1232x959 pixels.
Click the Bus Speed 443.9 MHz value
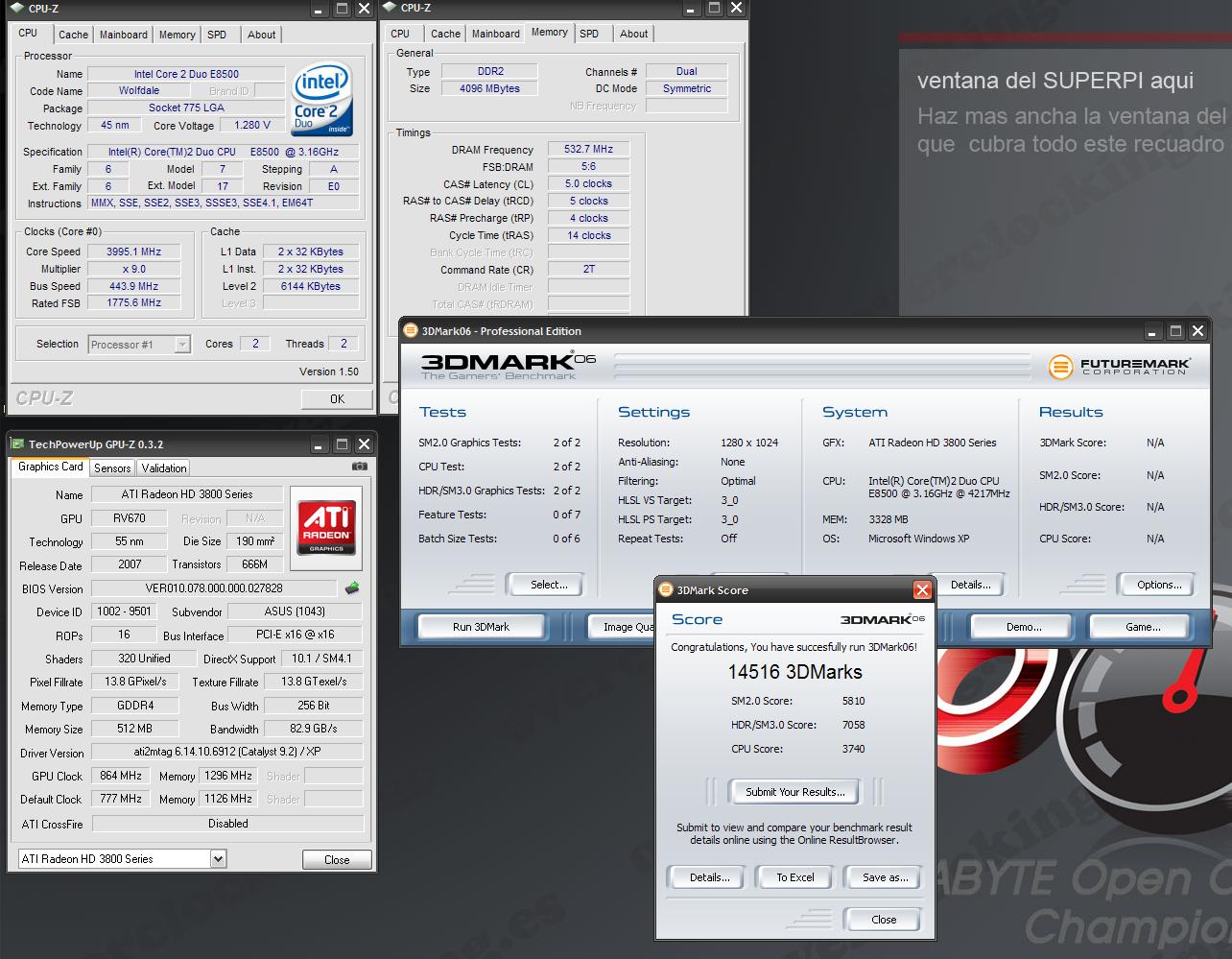[133, 286]
